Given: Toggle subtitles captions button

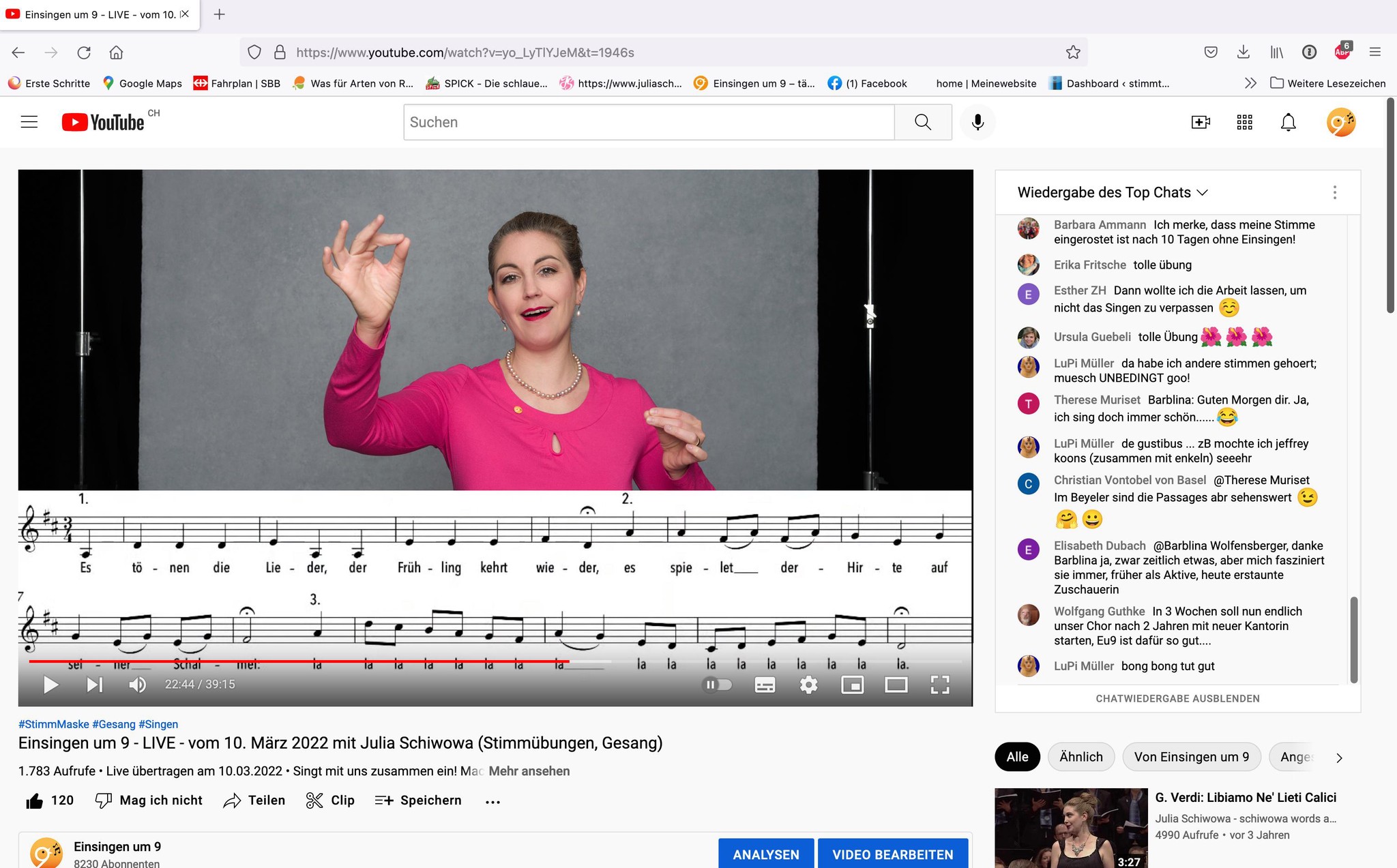Looking at the screenshot, I should pos(765,685).
